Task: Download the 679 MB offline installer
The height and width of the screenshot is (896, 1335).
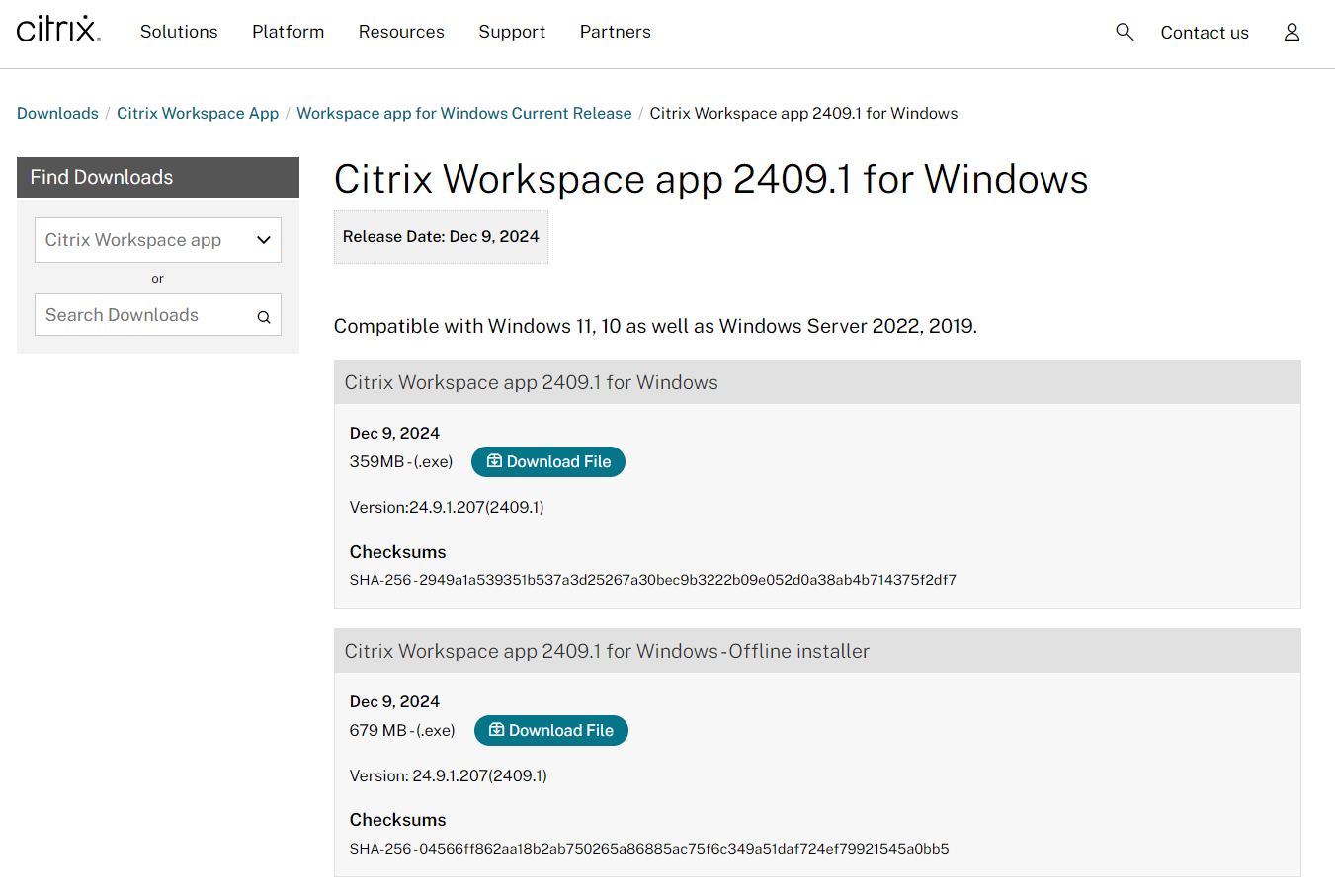Action: coord(551,730)
